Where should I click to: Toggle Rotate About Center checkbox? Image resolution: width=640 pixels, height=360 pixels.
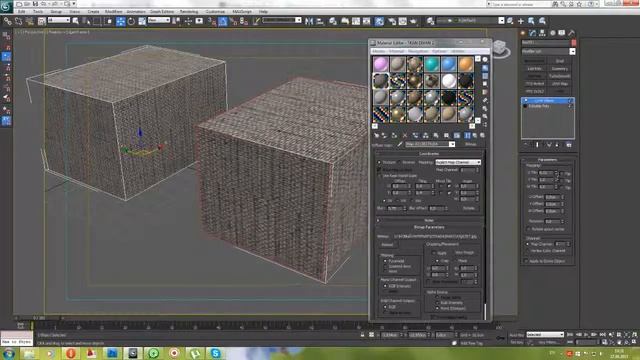click(x=529, y=229)
